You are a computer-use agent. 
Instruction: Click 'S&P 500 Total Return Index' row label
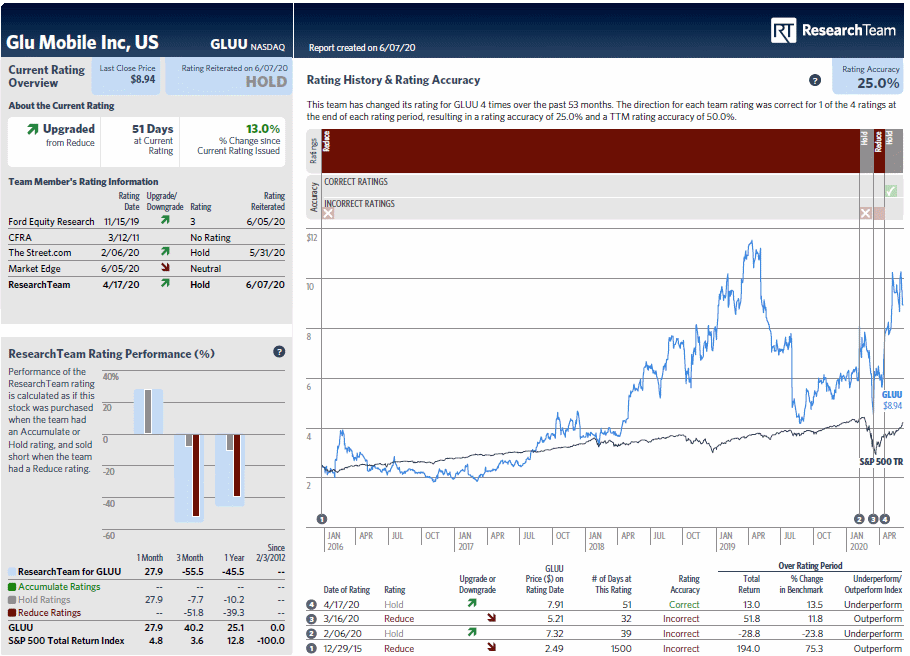click(66, 640)
